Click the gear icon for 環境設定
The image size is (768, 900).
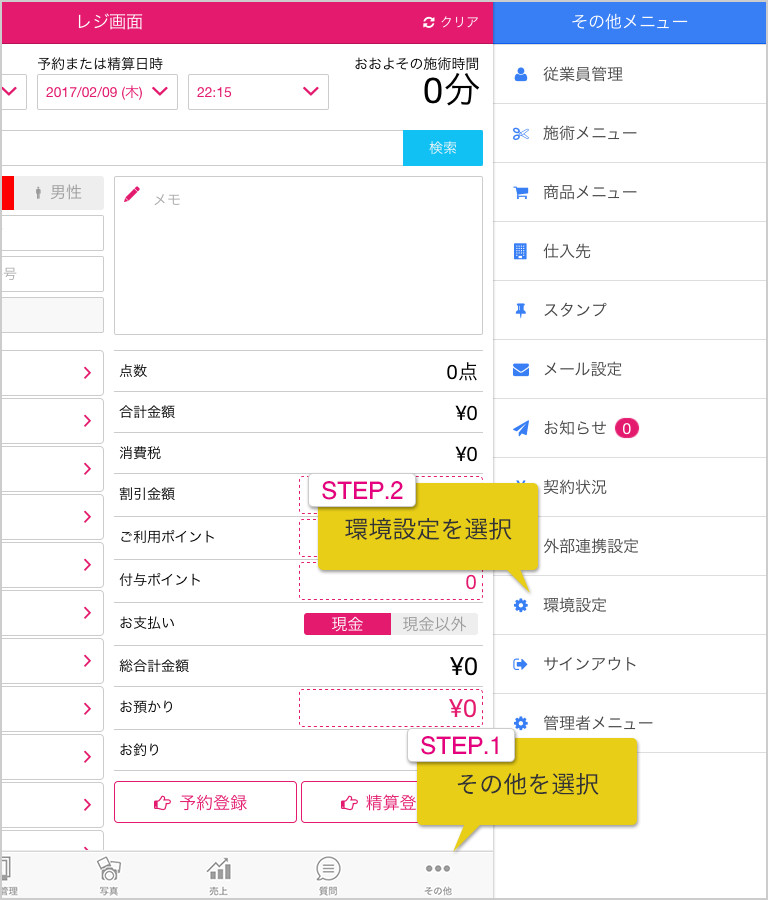click(x=521, y=605)
